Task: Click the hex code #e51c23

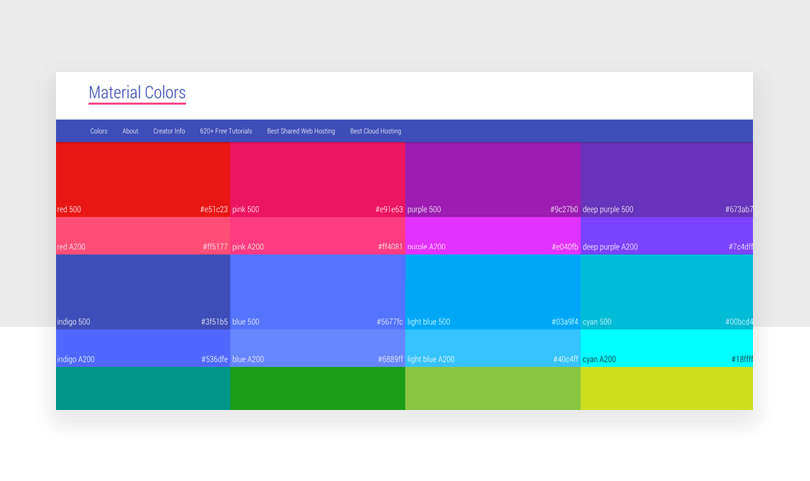Action: pos(214,209)
